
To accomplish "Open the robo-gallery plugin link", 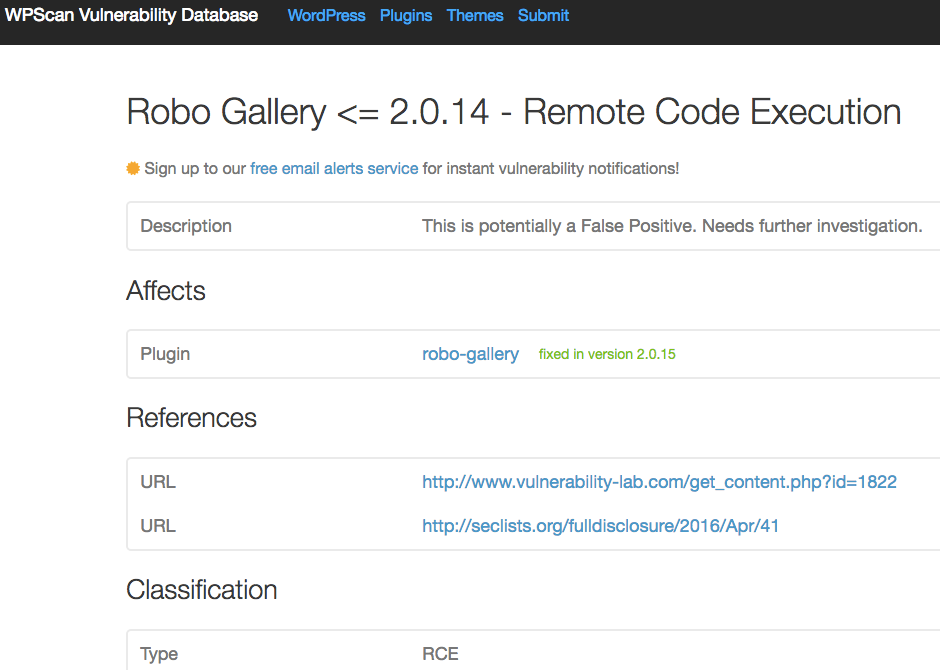I will (471, 354).
